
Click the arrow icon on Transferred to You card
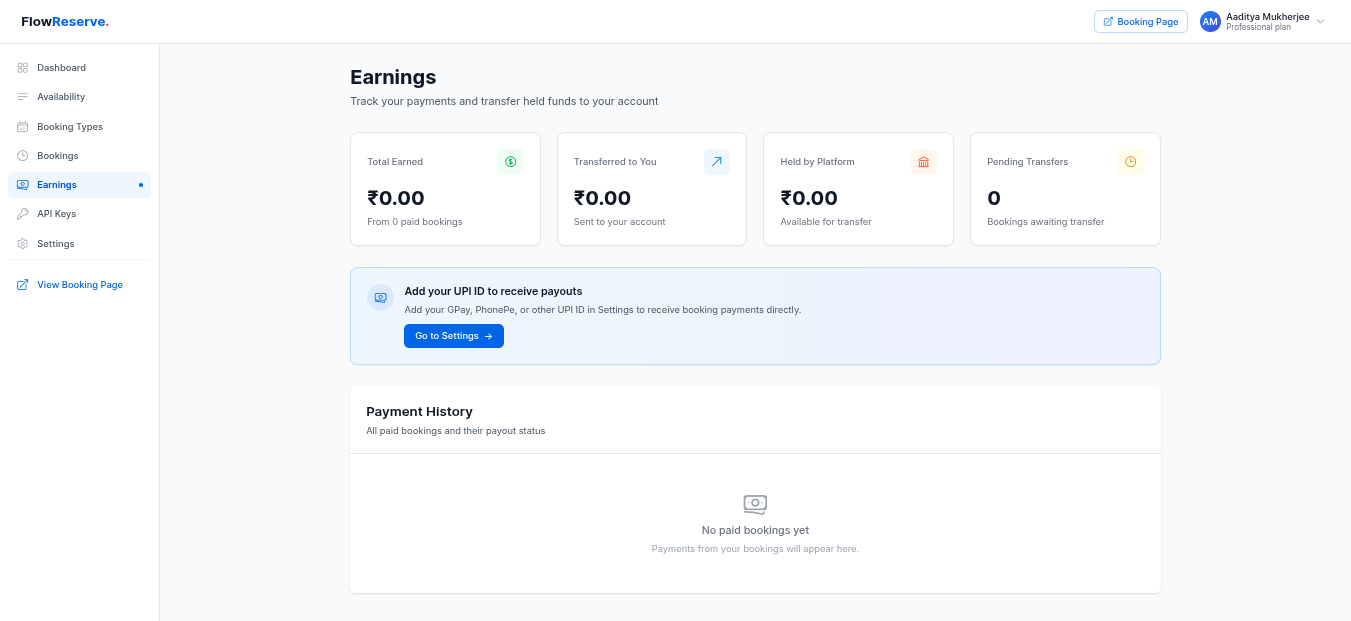click(717, 161)
